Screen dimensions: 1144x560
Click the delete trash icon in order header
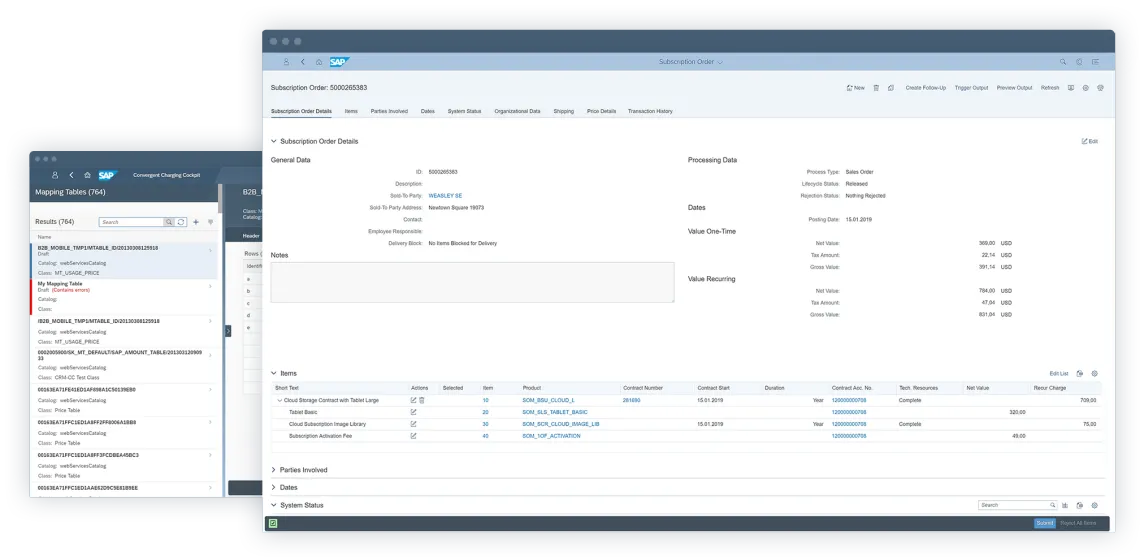(x=877, y=88)
